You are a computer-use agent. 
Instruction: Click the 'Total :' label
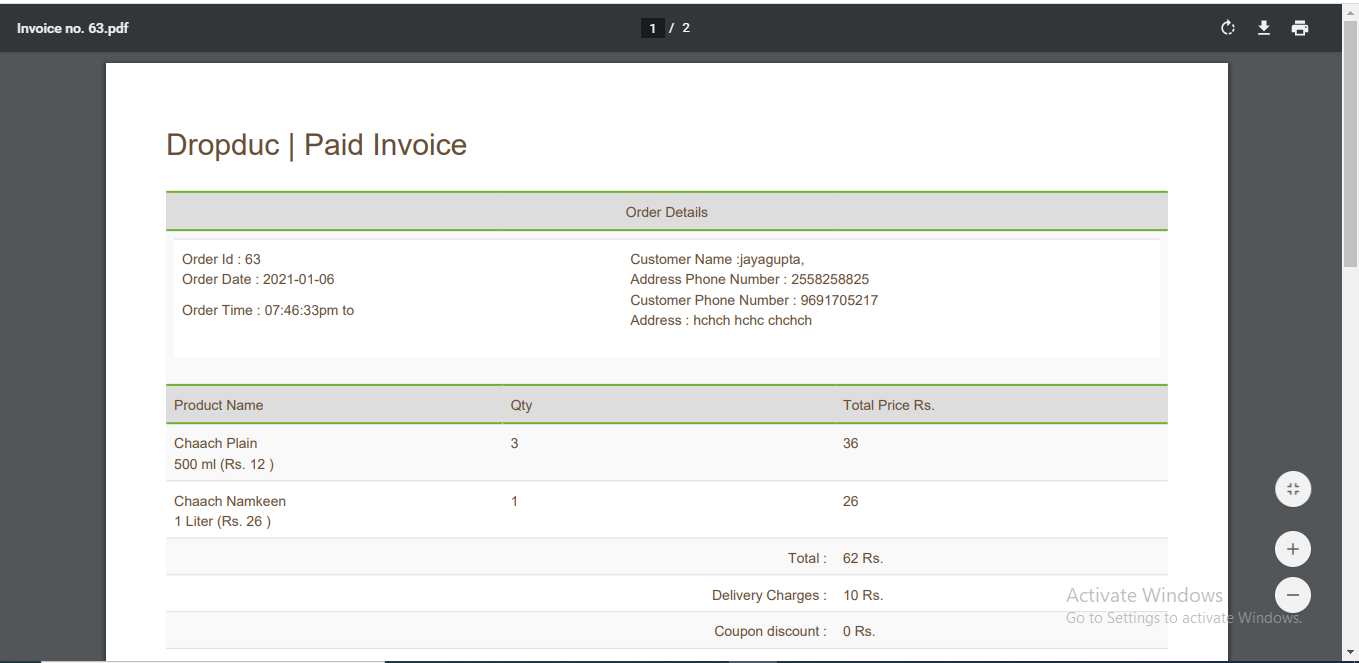pos(807,558)
